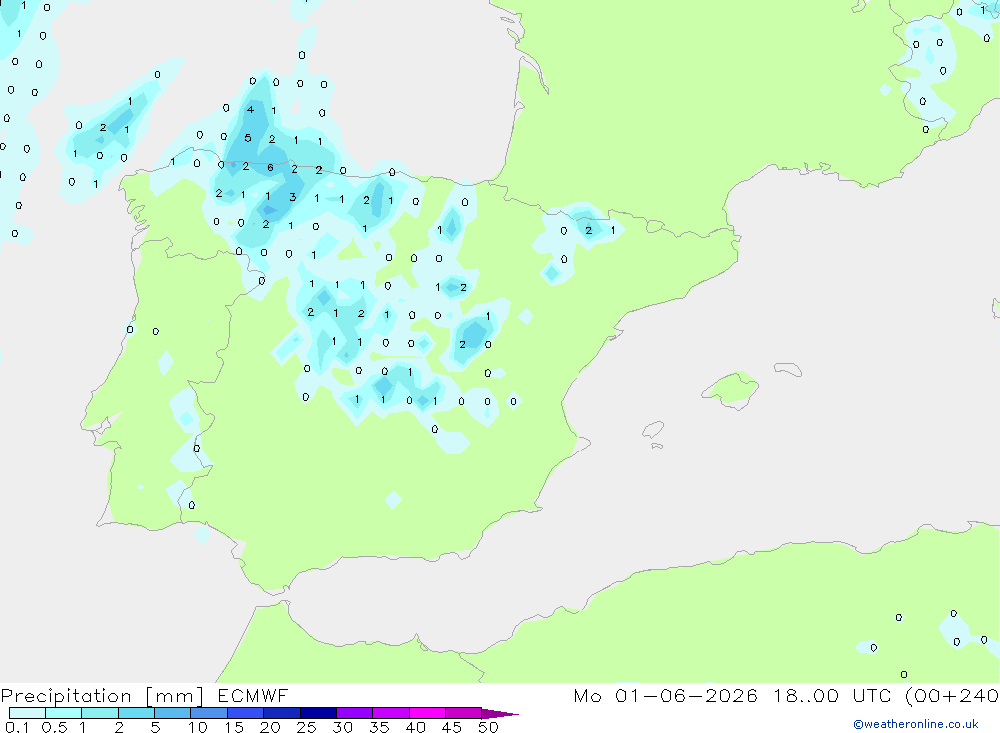The image size is (1000, 733).
Task: Click the precipitation value '3' on the map
Action: pyautogui.click(x=293, y=197)
